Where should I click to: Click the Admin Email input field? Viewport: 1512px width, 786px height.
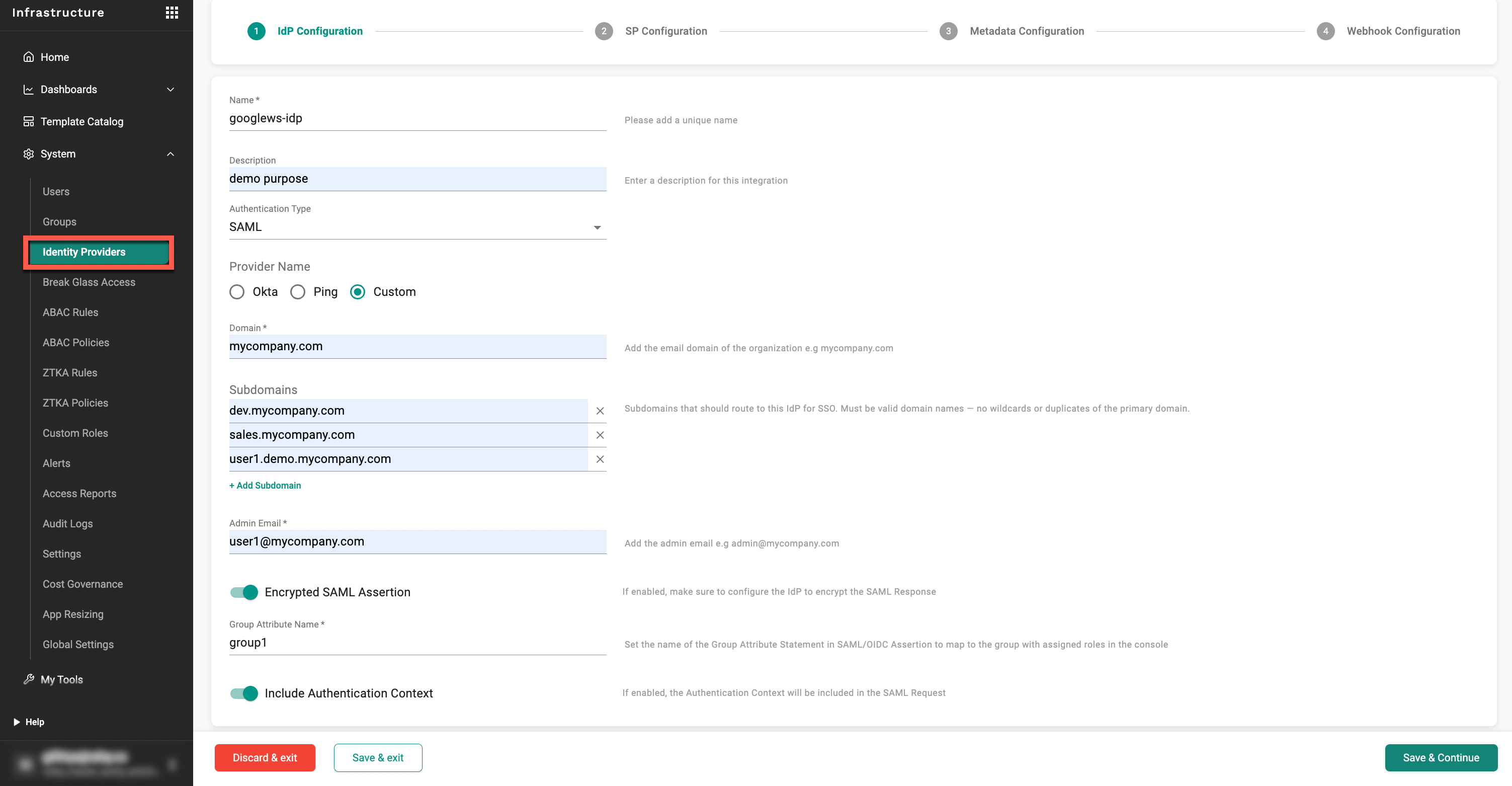(x=417, y=542)
